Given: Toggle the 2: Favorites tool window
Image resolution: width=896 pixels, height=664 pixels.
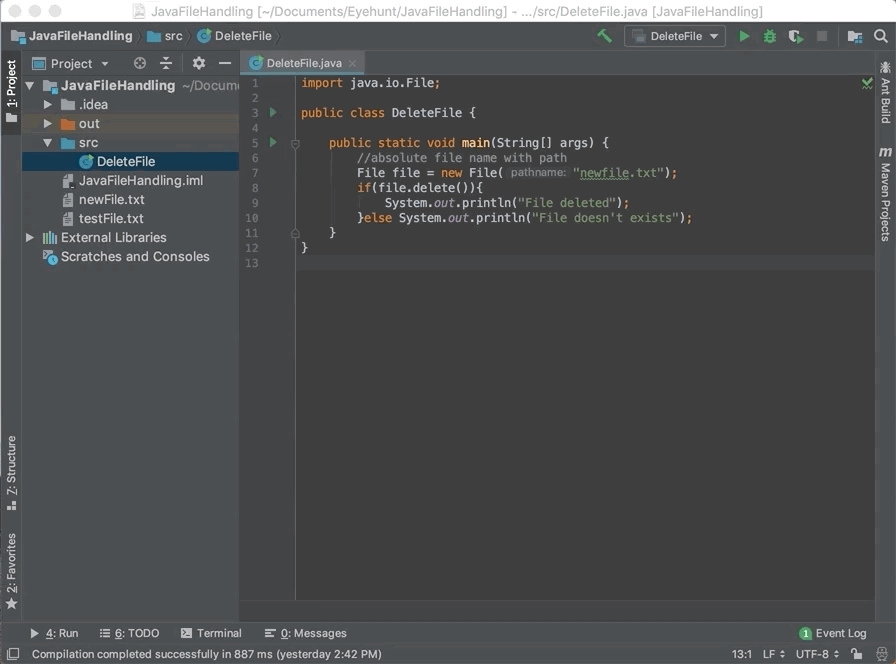Looking at the screenshot, I should point(11,571).
